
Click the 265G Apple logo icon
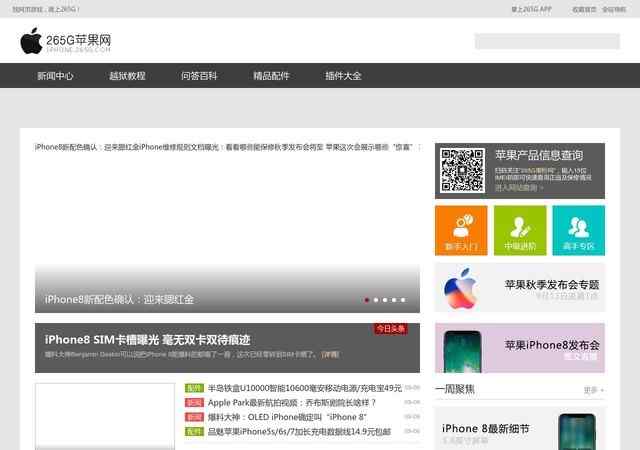pos(31,41)
